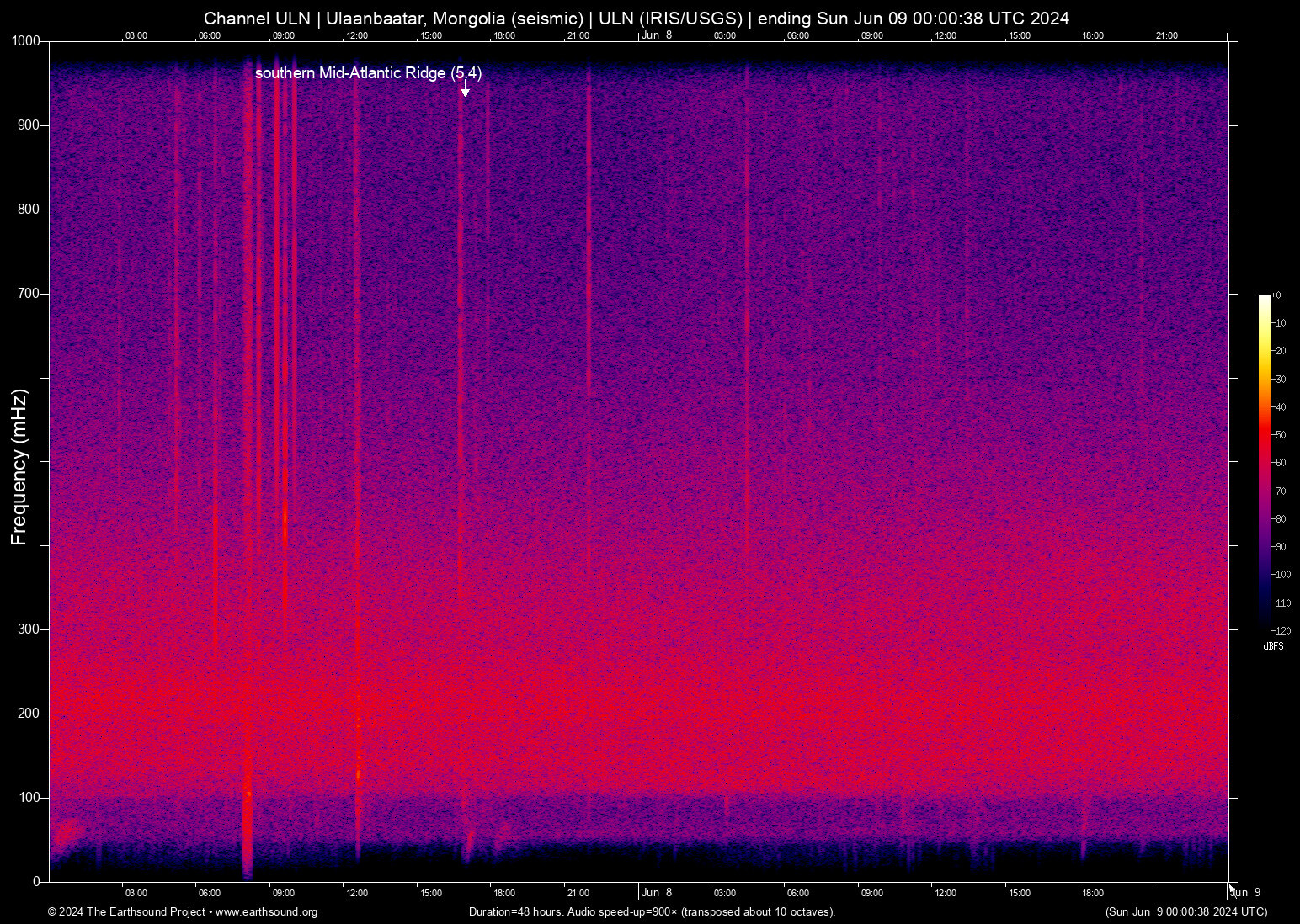This screenshot has height=924, width=1300.
Task: Click the dBFS color scale bar
Action: [x=1264, y=461]
